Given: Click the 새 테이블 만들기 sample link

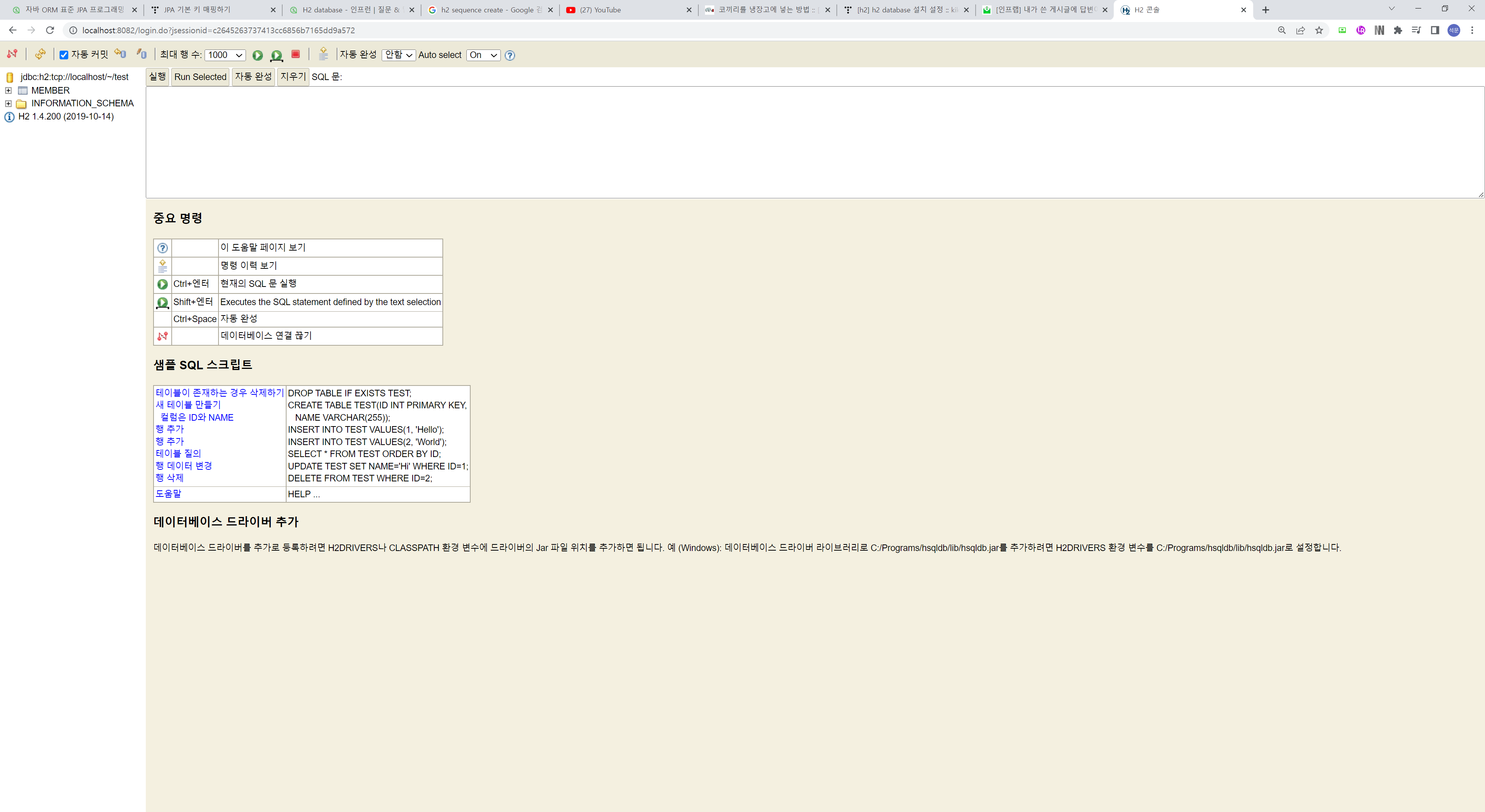Looking at the screenshot, I should coord(188,405).
